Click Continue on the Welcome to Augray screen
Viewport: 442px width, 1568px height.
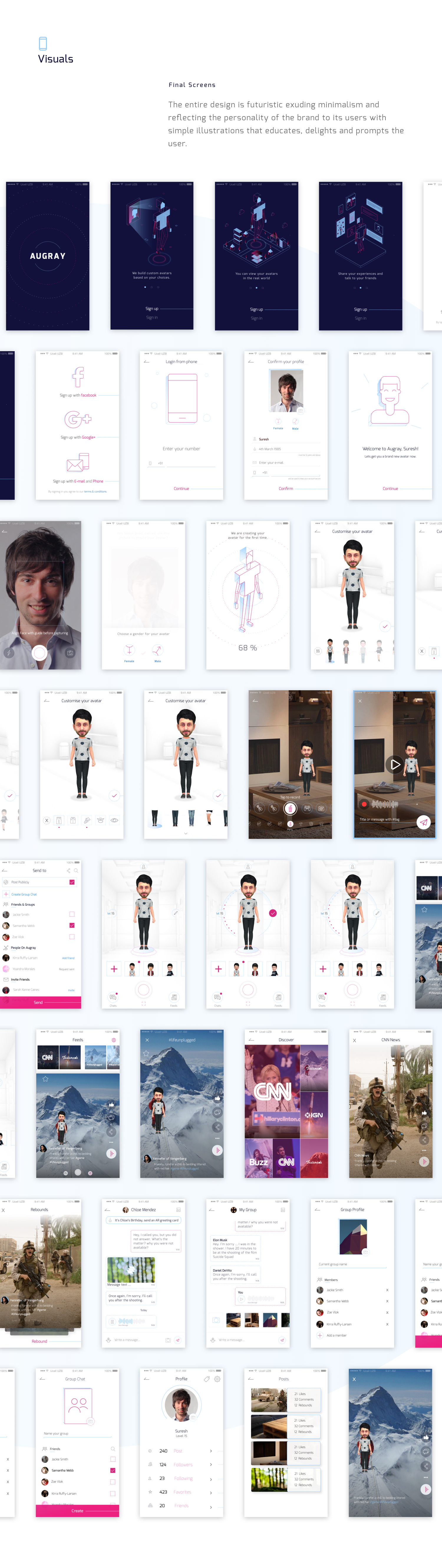pyautogui.click(x=390, y=489)
